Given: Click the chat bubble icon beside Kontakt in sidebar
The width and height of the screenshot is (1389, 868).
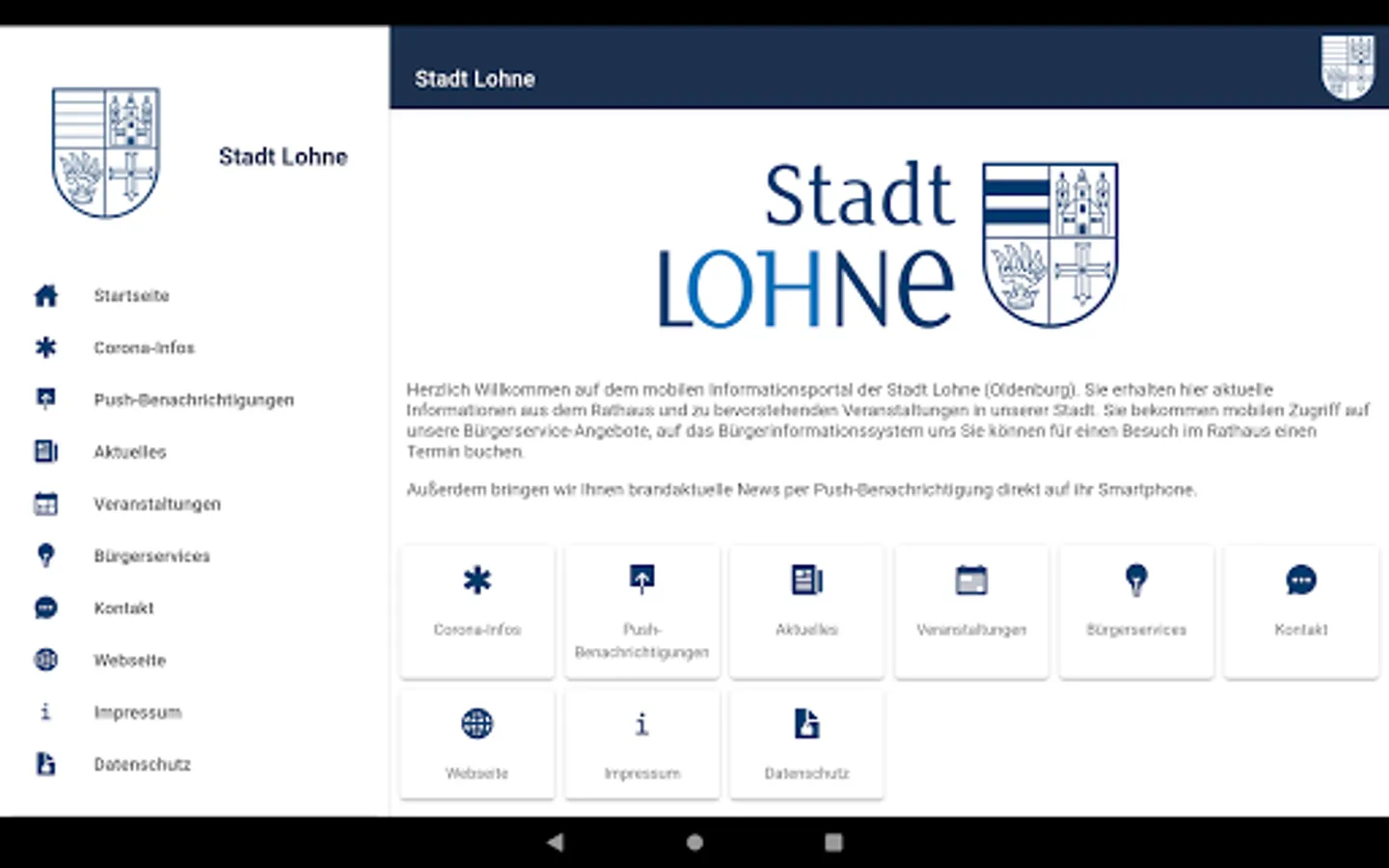Looking at the screenshot, I should pyautogui.click(x=45, y=608).
